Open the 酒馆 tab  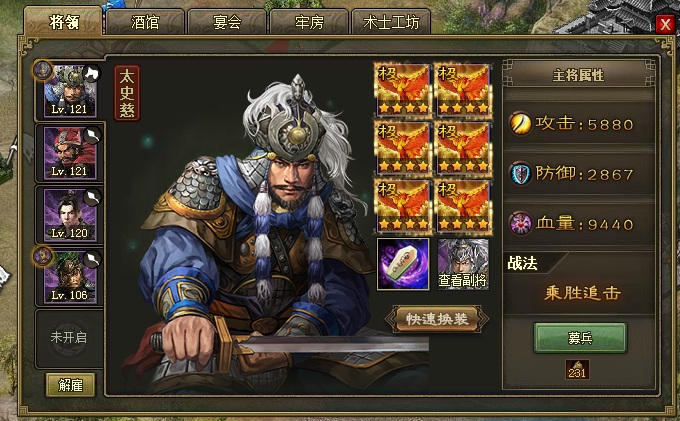(x=145, y=22)
